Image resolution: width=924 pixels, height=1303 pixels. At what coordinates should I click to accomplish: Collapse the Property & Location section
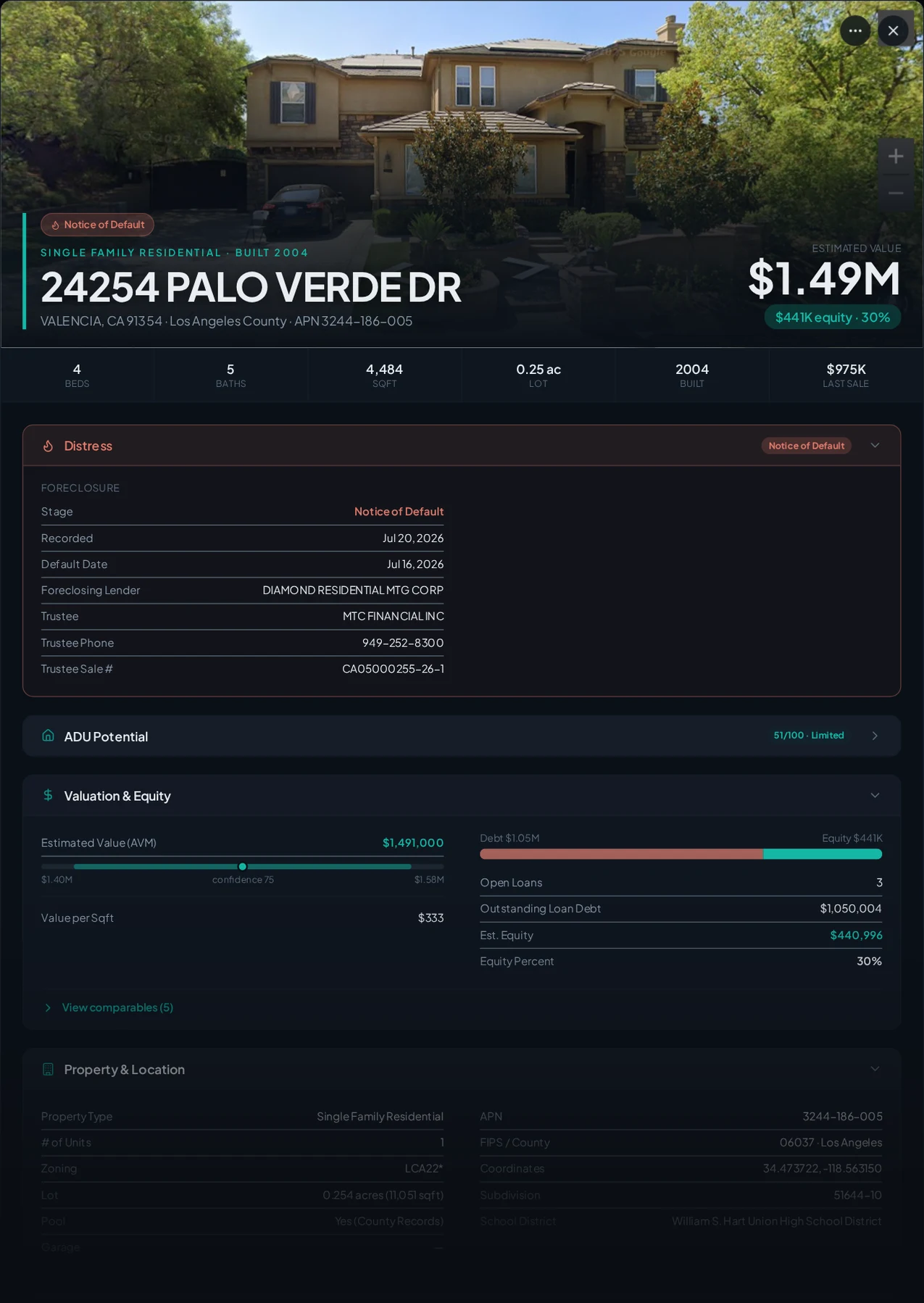coord(875,1069)
